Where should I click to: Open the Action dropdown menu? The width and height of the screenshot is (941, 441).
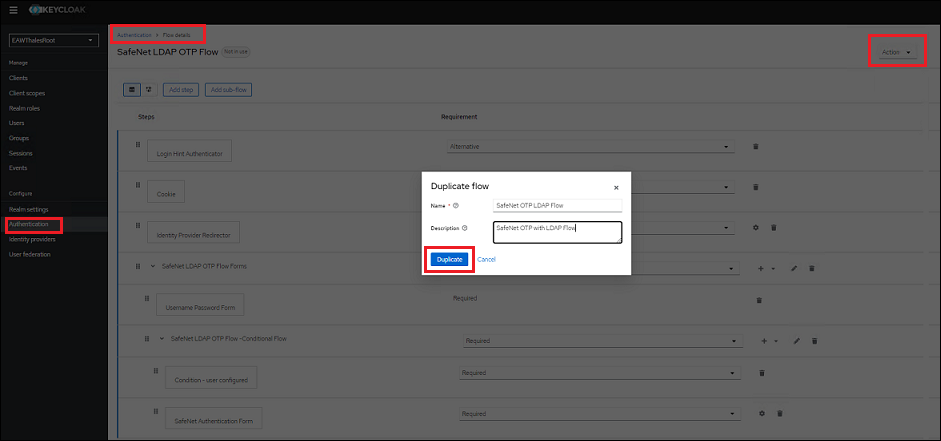coord(895,52)
